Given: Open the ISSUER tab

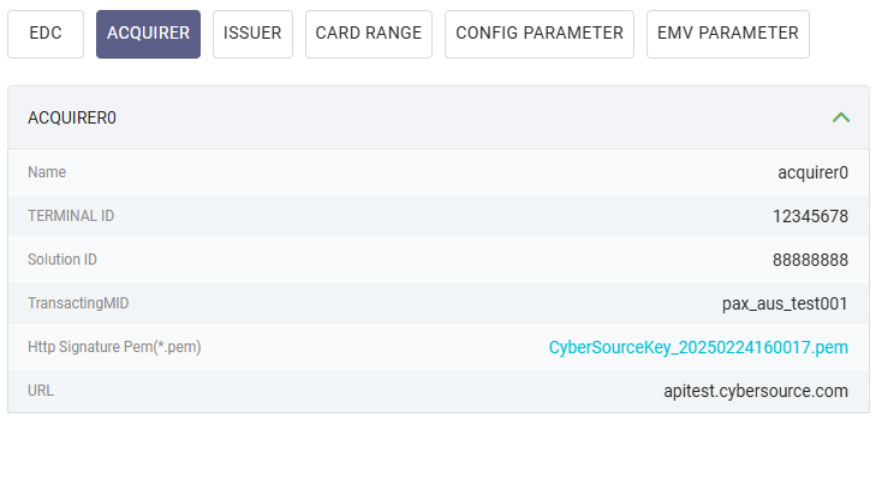Looking at the screenshot, I should coord(252,34).
